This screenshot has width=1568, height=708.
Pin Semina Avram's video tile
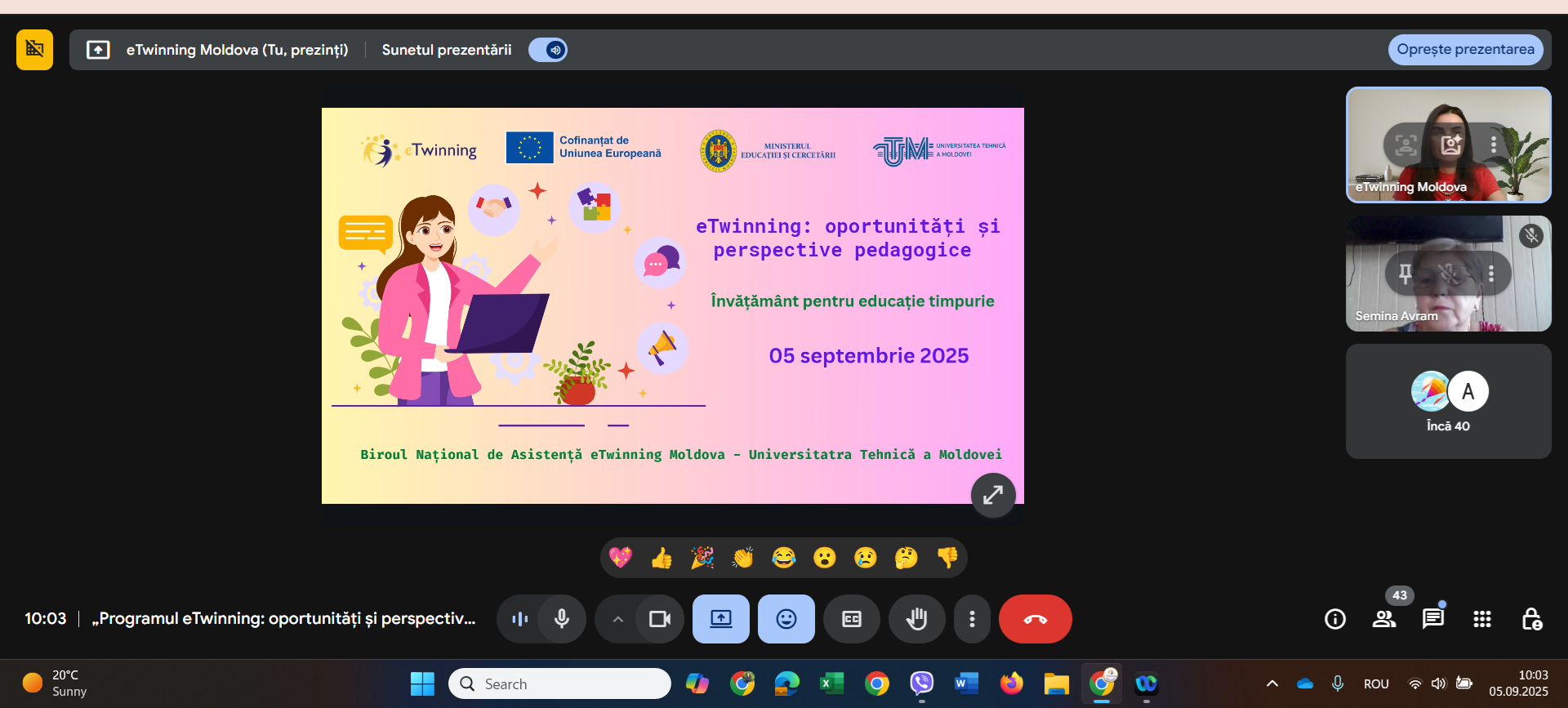(1405, 274)
